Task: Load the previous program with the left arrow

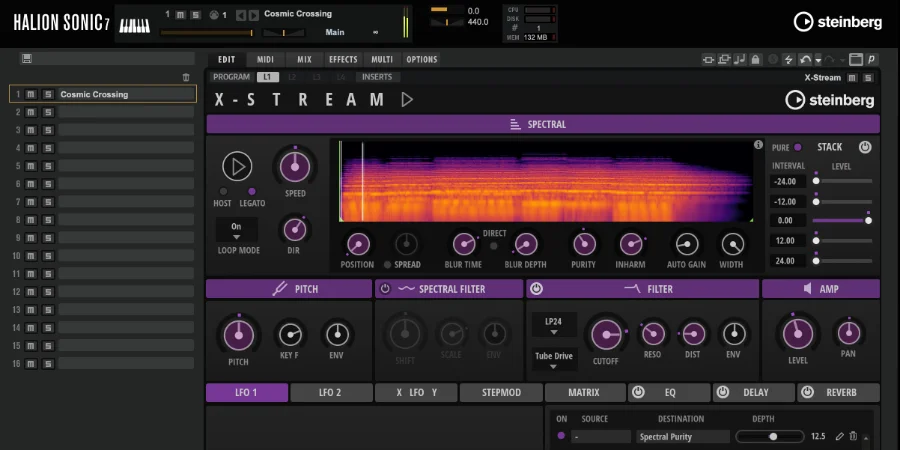Action: point(241,15)
